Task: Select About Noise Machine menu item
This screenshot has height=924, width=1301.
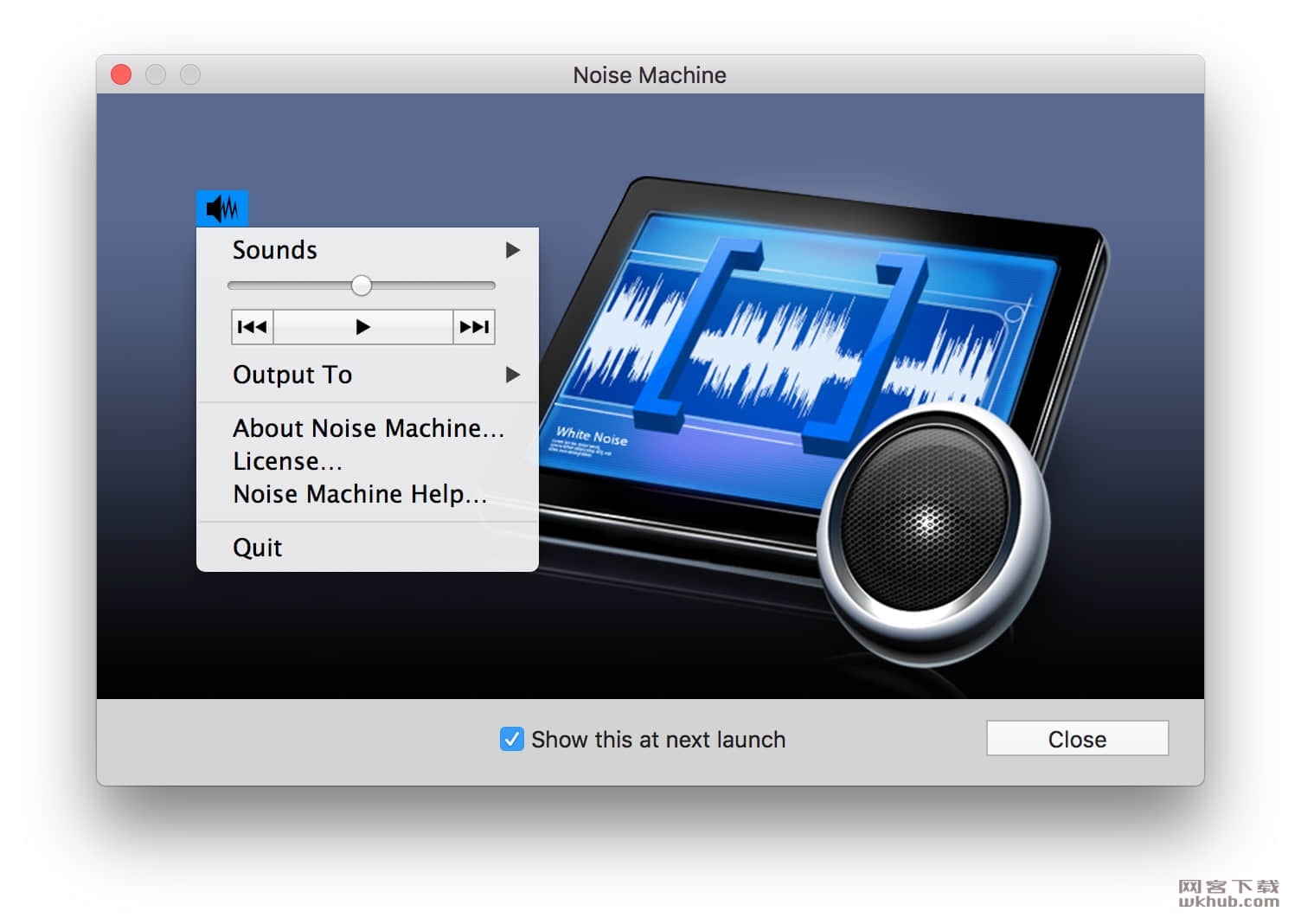Action: (368, 428)
